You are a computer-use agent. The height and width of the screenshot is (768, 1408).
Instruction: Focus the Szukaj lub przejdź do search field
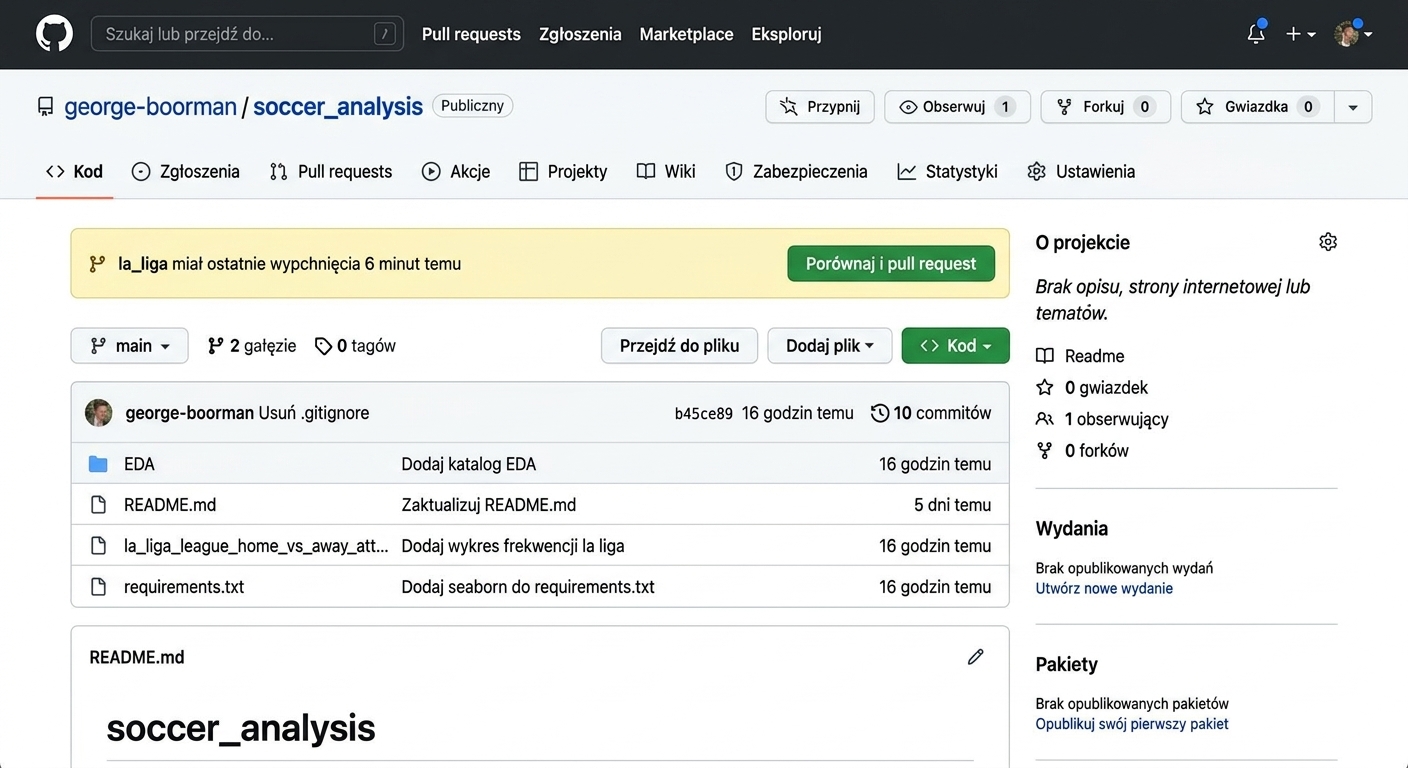(247, 34)
